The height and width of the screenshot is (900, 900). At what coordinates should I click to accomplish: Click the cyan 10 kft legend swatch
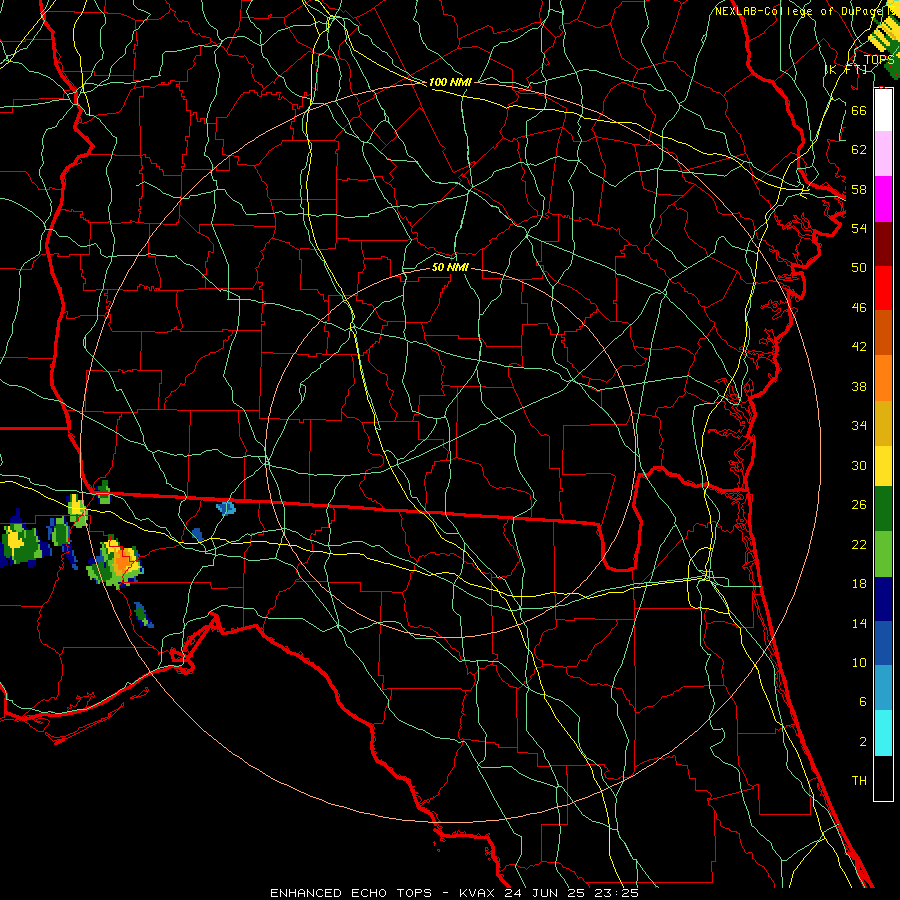click(883, 733)
